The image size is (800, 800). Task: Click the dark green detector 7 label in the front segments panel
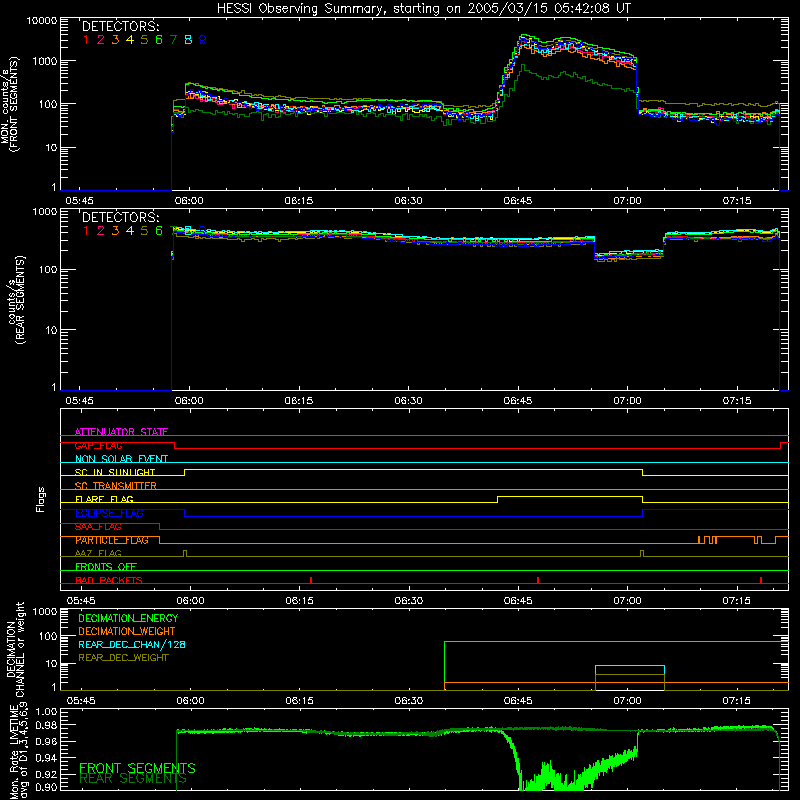click(x=173, y=40)
